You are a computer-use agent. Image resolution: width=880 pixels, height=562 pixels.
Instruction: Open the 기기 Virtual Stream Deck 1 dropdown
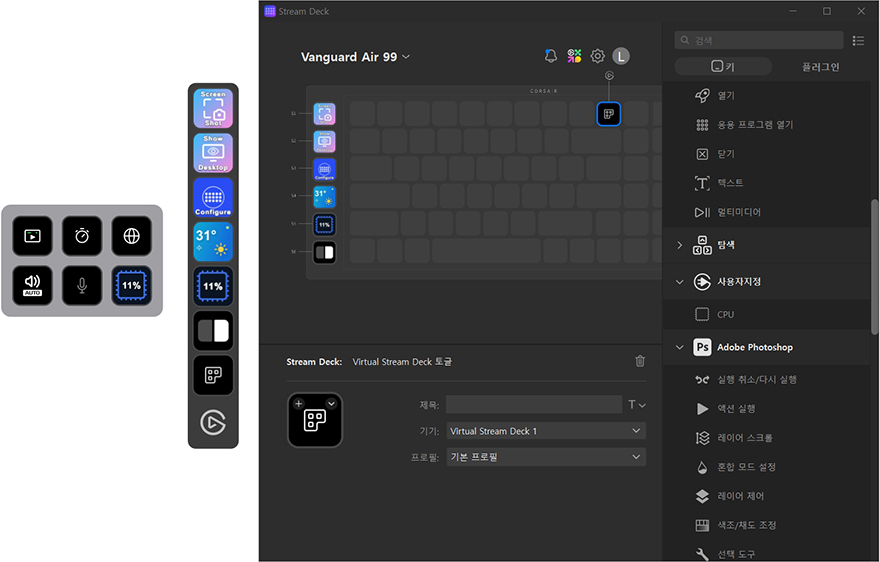pos(546,431)
